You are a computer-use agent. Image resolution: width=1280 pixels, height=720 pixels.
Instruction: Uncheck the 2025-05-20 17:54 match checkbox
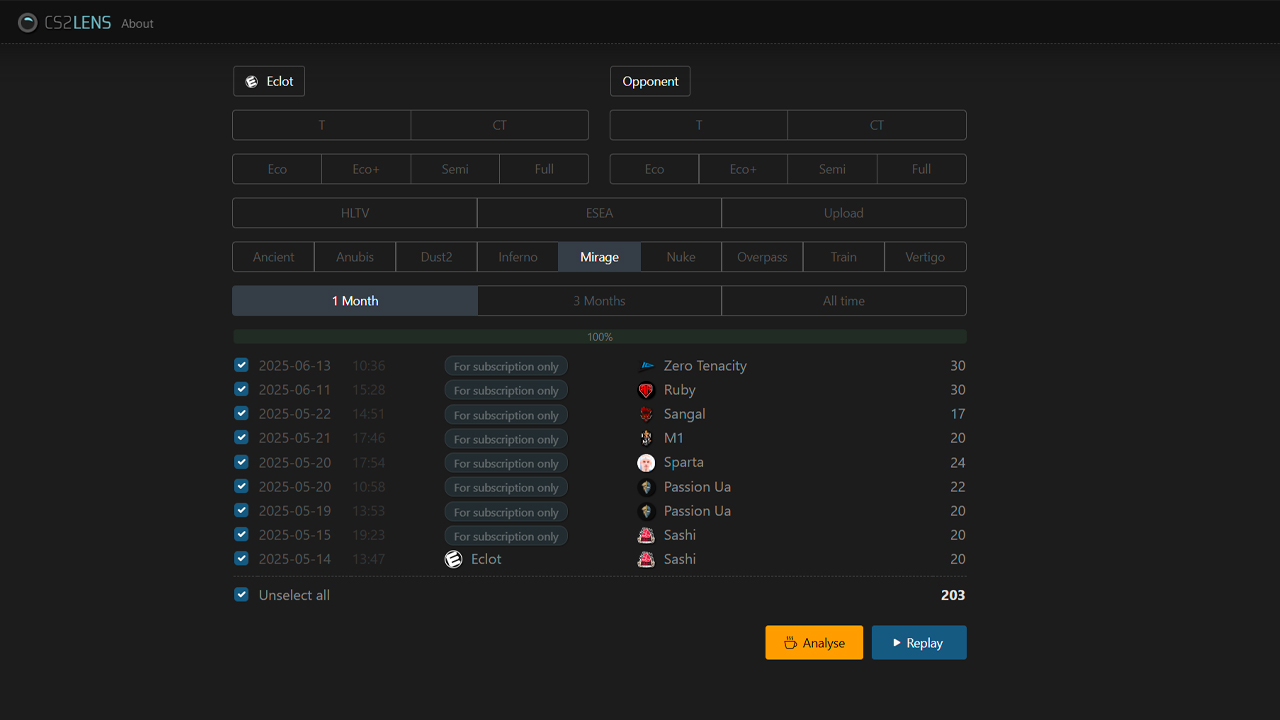241,462
